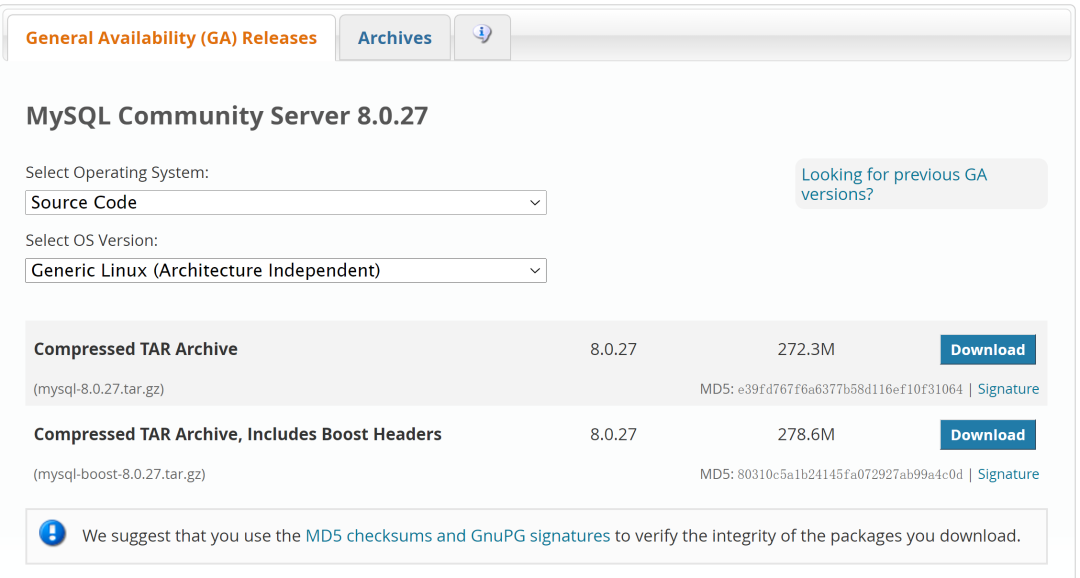Open Signature link for mysql-boost-8.0.27.tar.gz

click(1008, 474)
